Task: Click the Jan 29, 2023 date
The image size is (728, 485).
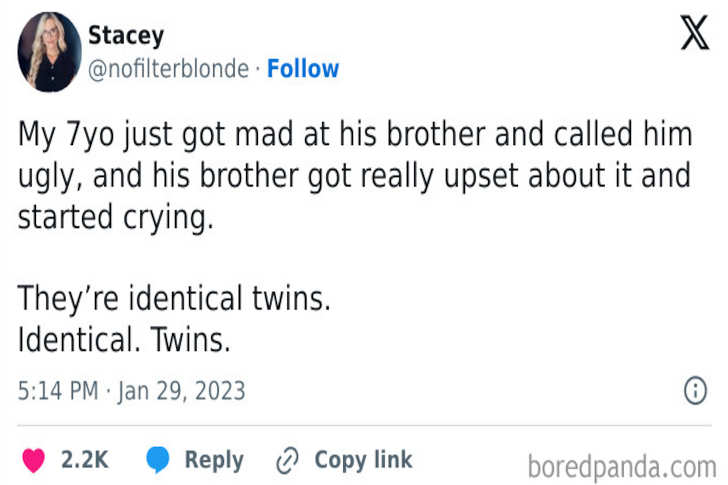Action: point(181,390)
